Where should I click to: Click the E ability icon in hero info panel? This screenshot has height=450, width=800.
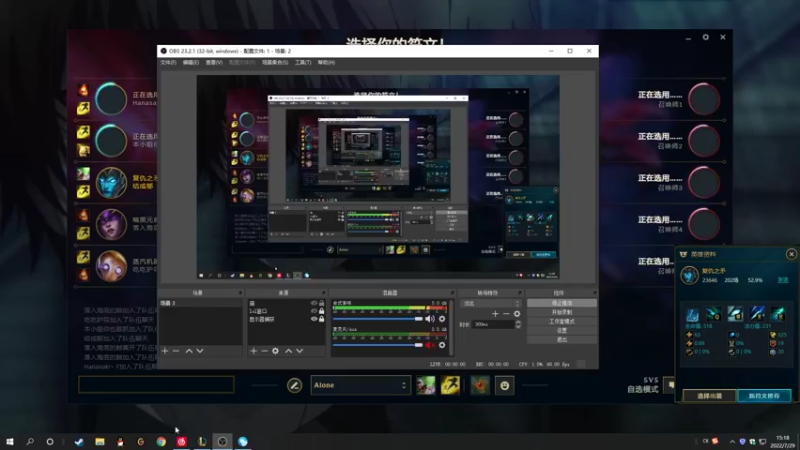tap(757, 314)
